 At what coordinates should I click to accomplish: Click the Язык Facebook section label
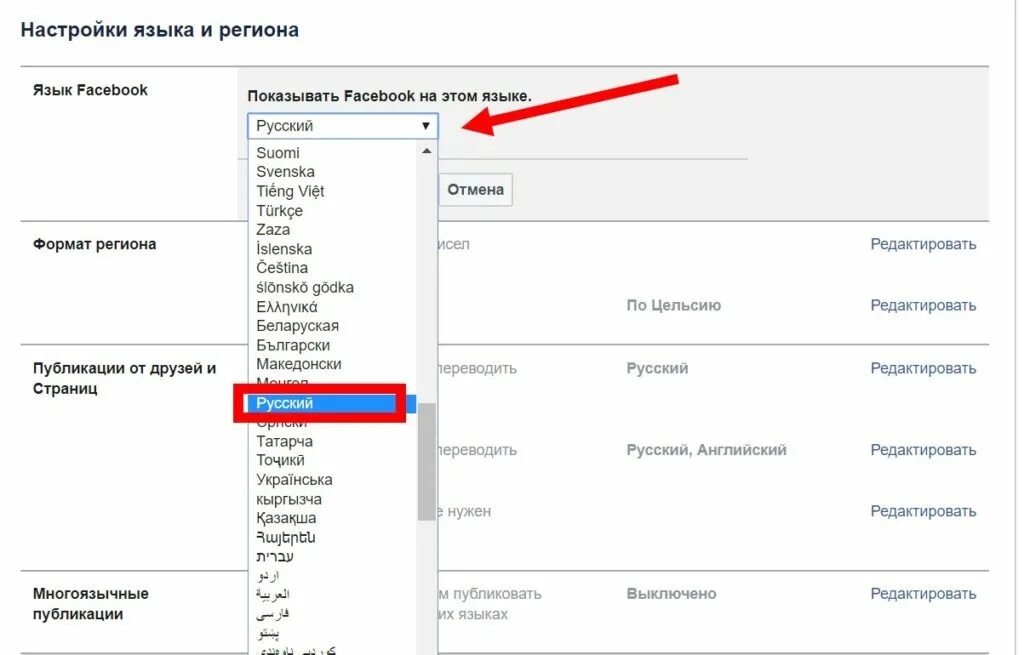[x=90, y=90]
